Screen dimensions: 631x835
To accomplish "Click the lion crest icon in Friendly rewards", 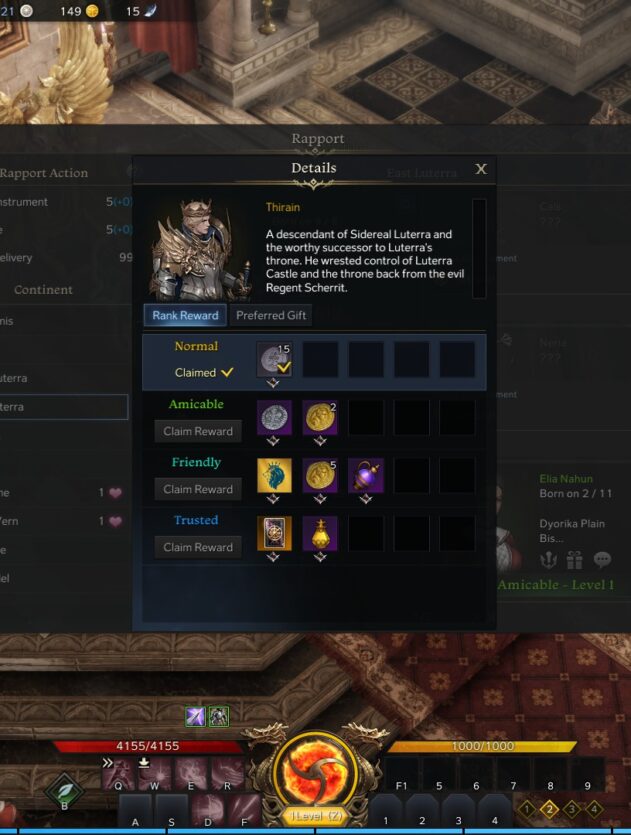I will (x=274, y=475).
